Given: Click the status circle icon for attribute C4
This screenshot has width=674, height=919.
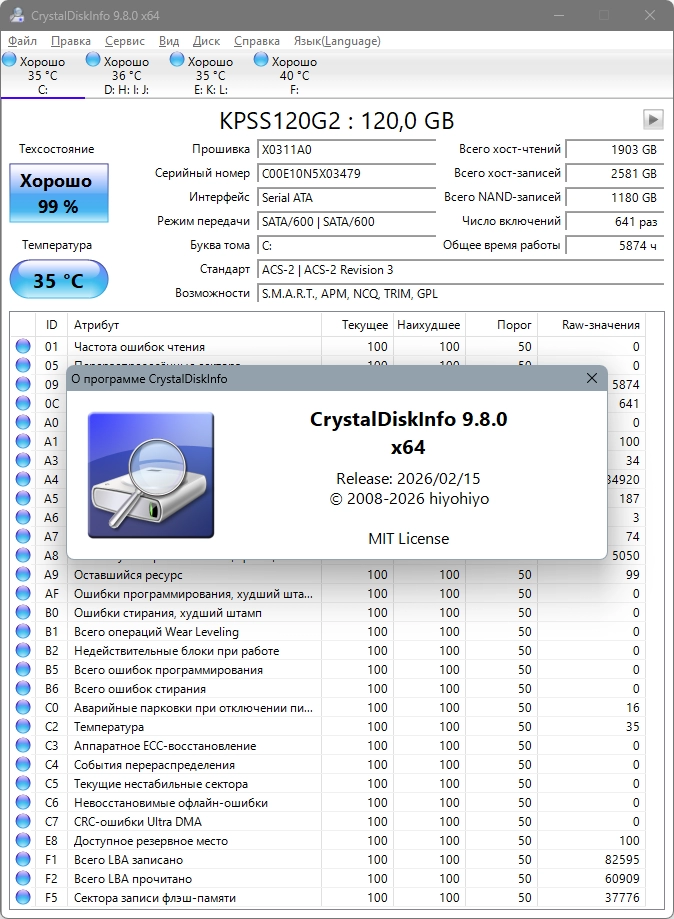Looking at the screenshot, I should pyautogui.click(x=23, y=764).
